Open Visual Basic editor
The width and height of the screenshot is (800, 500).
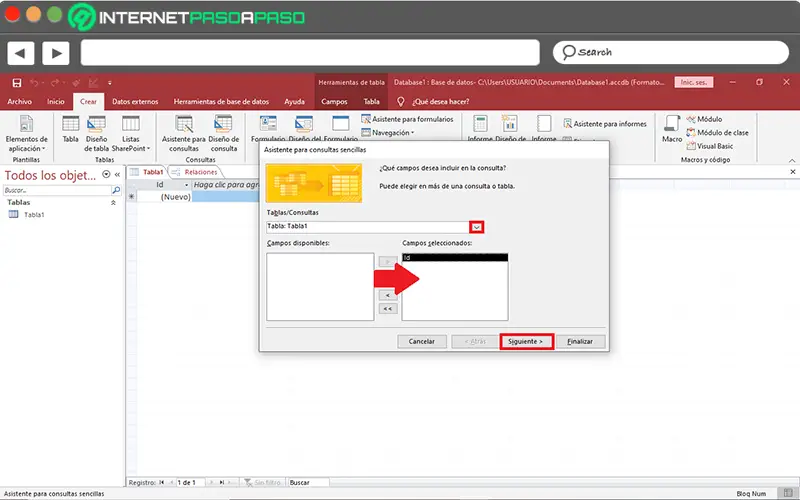click(710, 146)
